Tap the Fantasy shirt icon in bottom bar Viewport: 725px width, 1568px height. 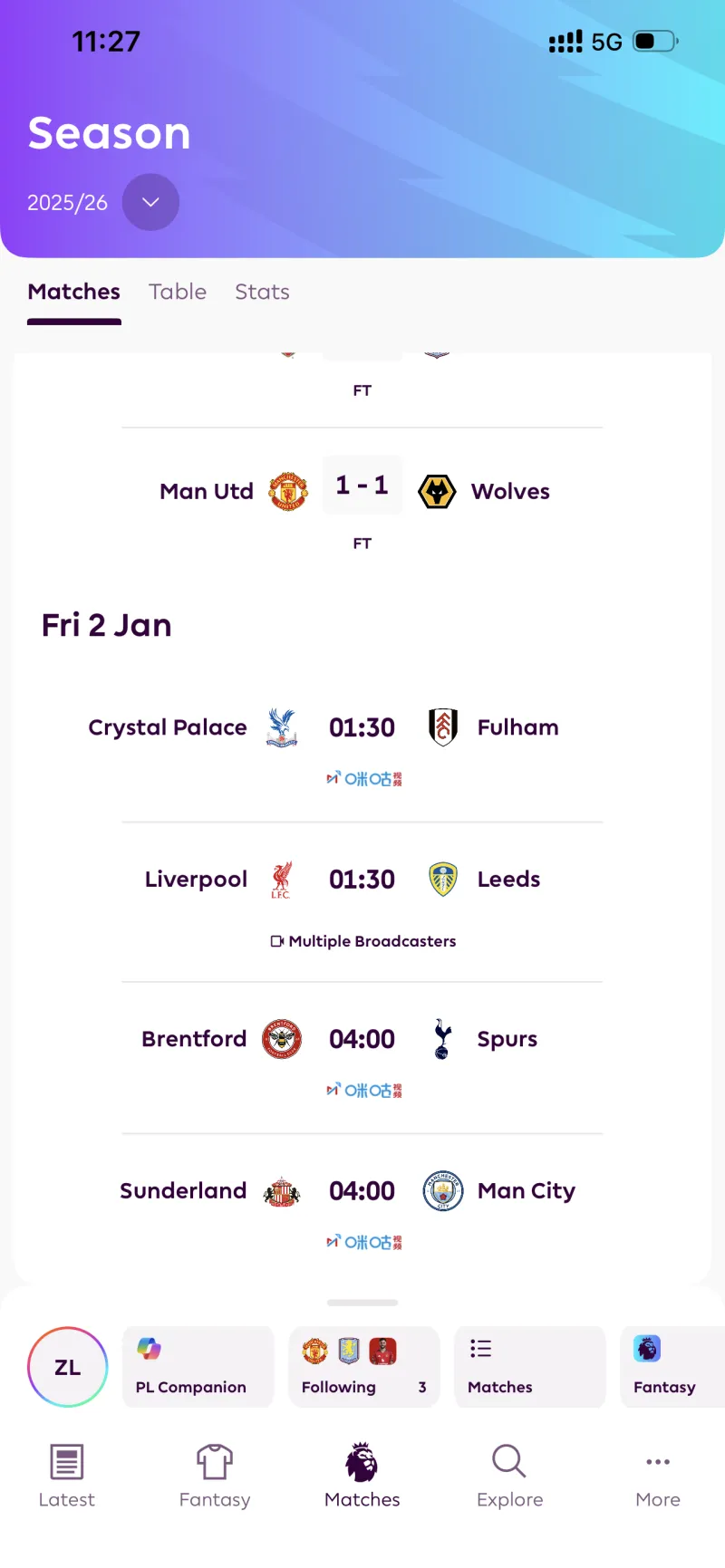pyautogui.click(x=215, y=1461)
